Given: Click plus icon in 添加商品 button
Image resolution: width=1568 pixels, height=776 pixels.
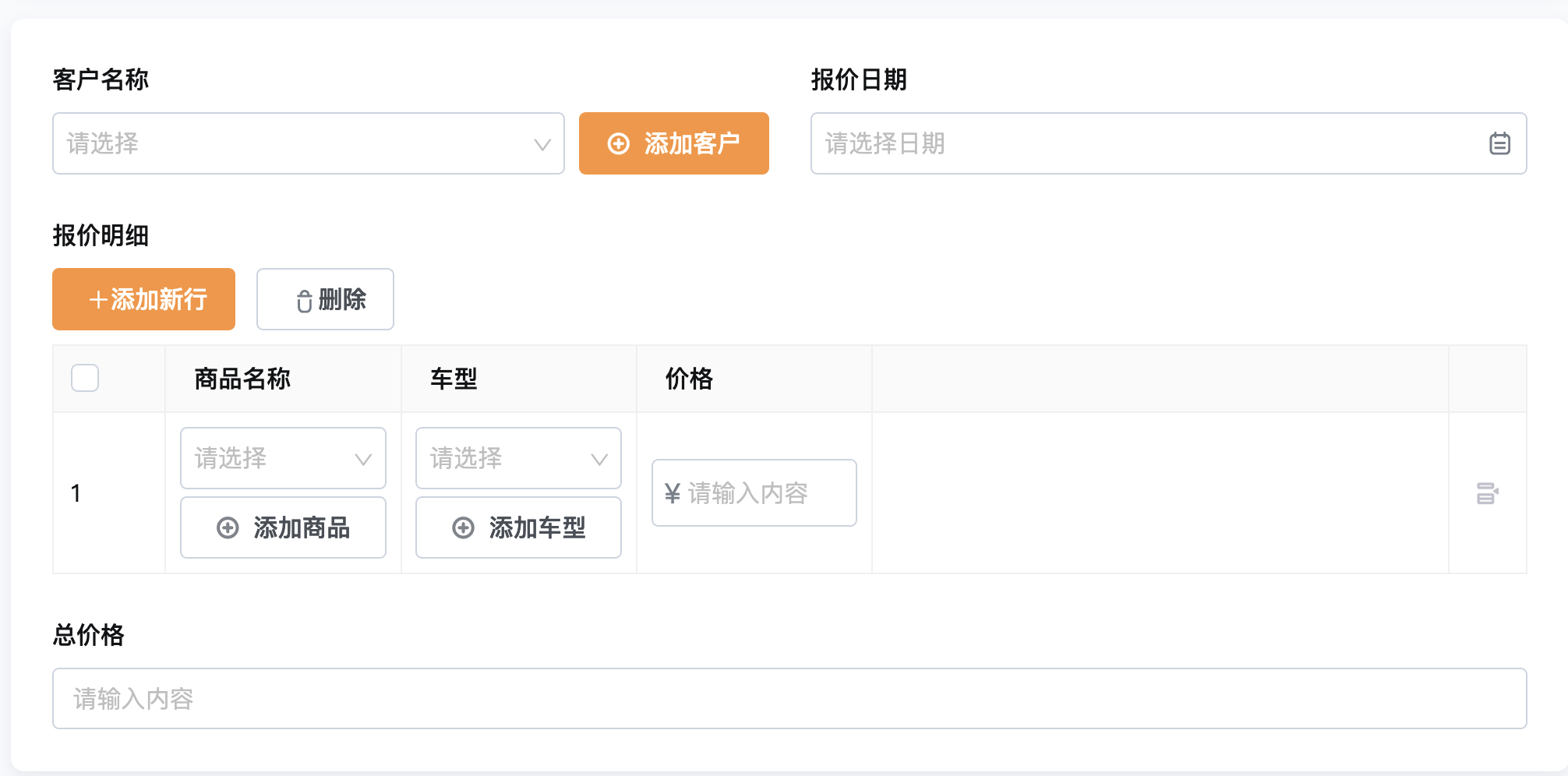Looking at the screenshot, I should coord(228,527).
